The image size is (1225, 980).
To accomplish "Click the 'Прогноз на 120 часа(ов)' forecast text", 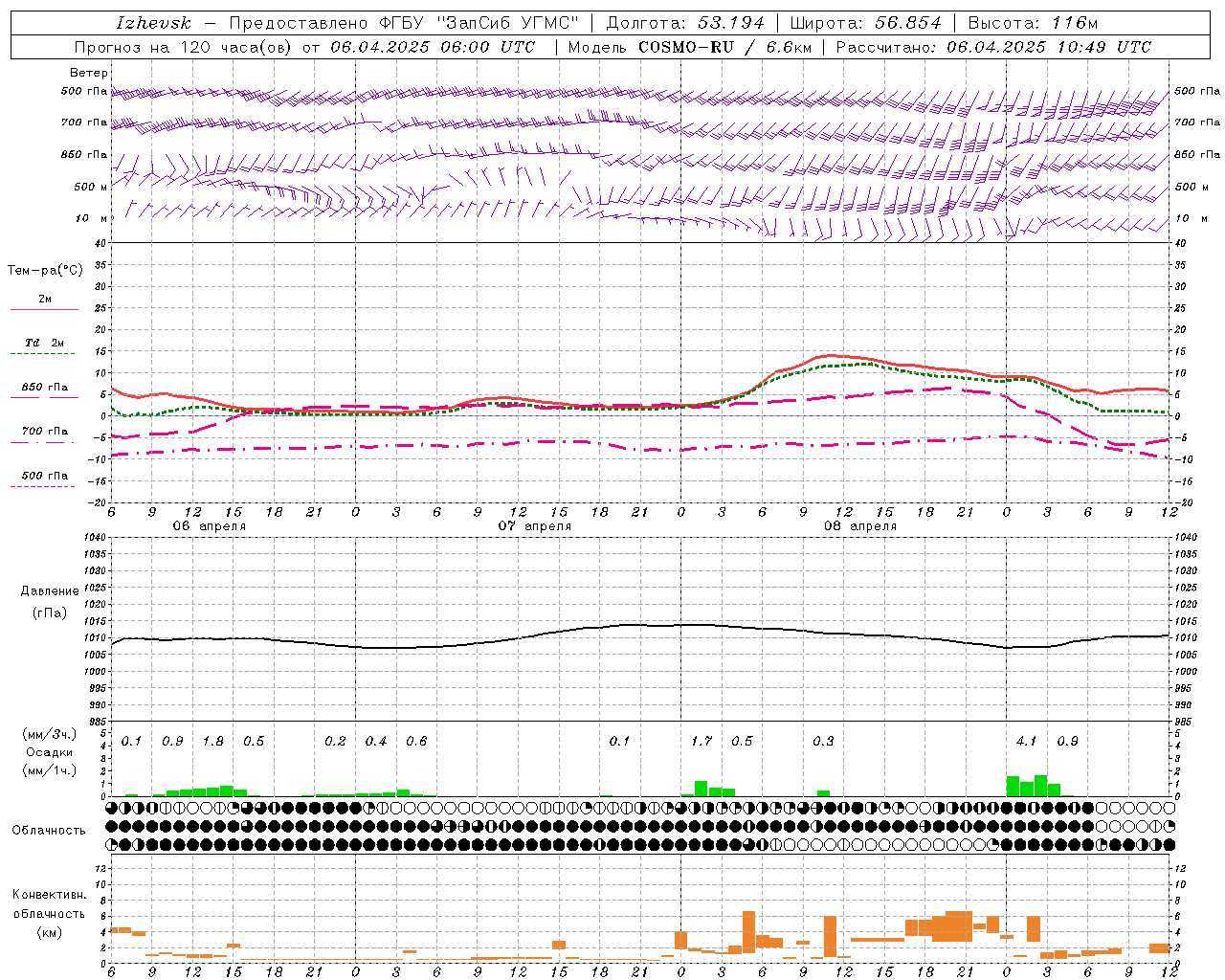I will 184,47.
